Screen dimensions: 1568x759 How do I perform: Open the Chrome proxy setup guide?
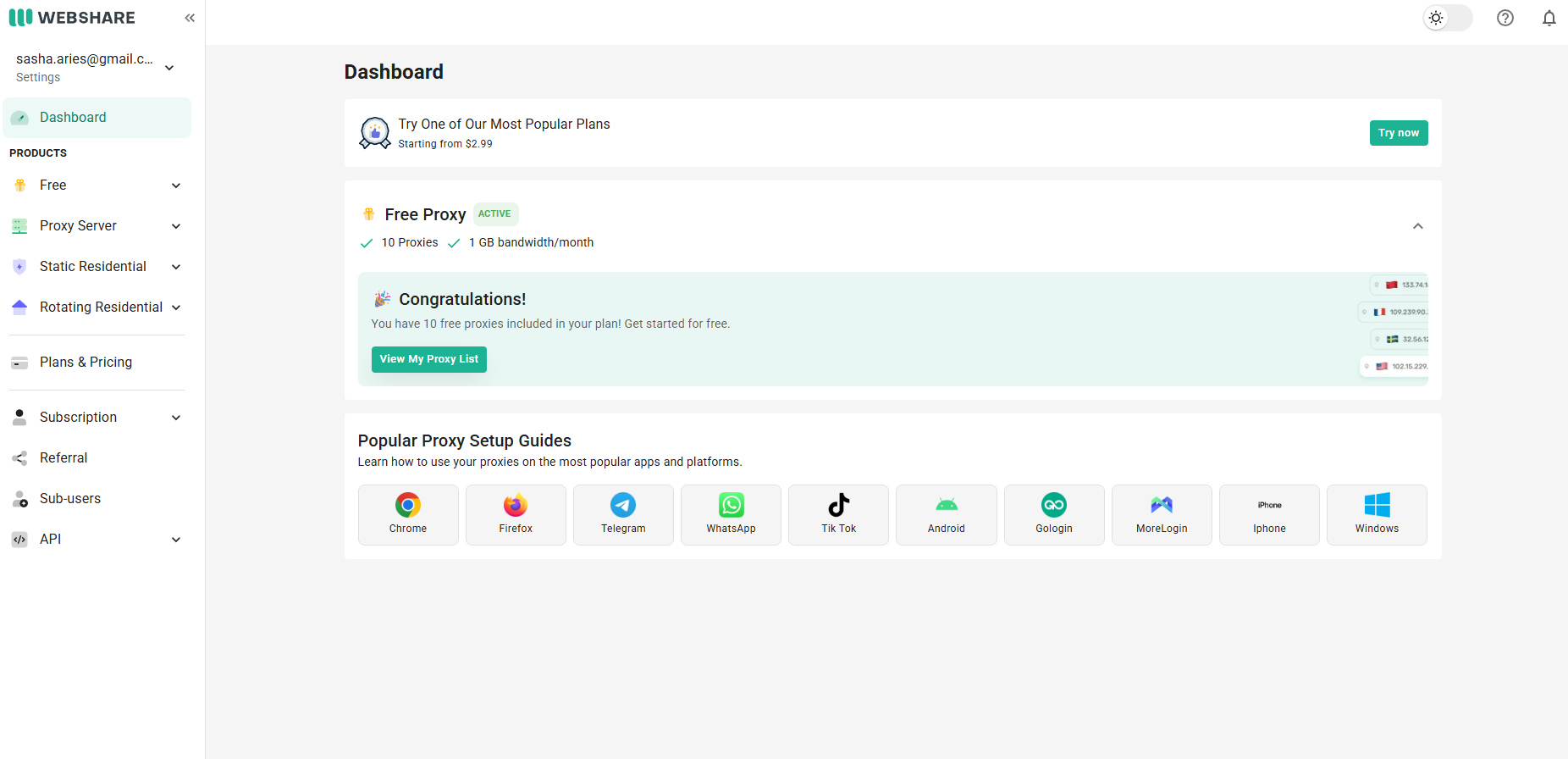pos(408,514)
